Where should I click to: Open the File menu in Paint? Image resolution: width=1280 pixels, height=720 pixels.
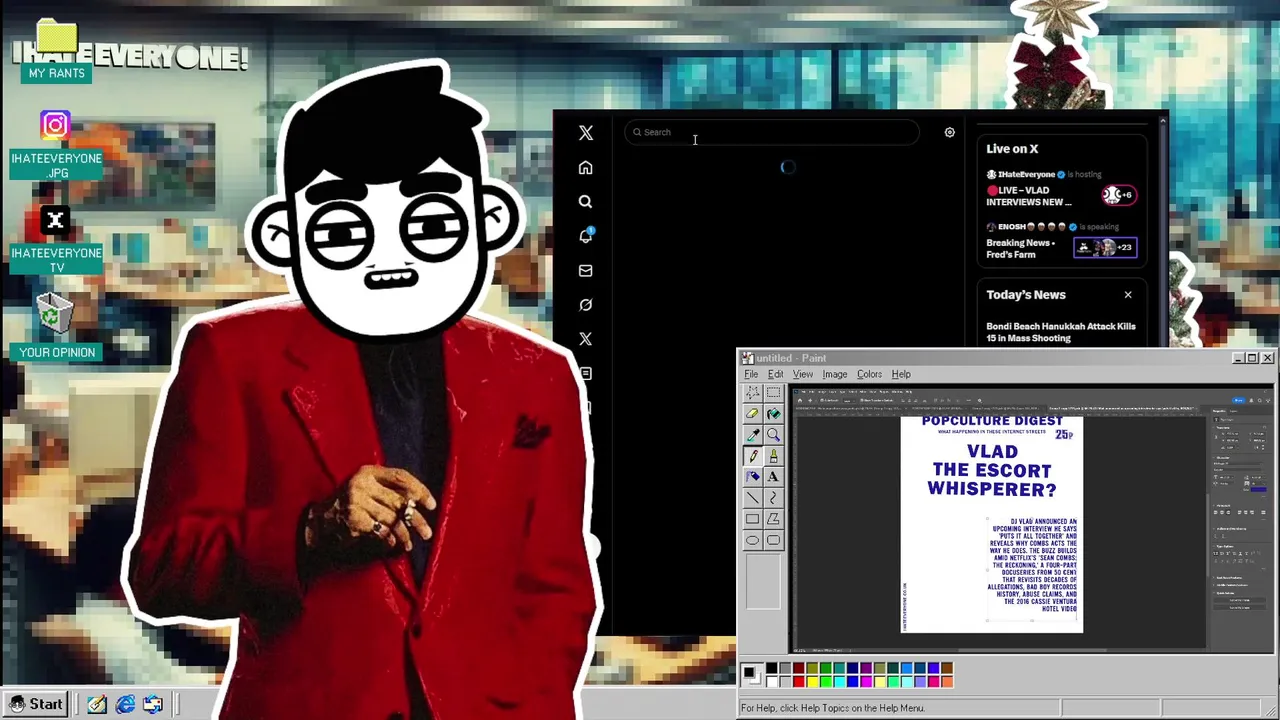tap(750, 374)
